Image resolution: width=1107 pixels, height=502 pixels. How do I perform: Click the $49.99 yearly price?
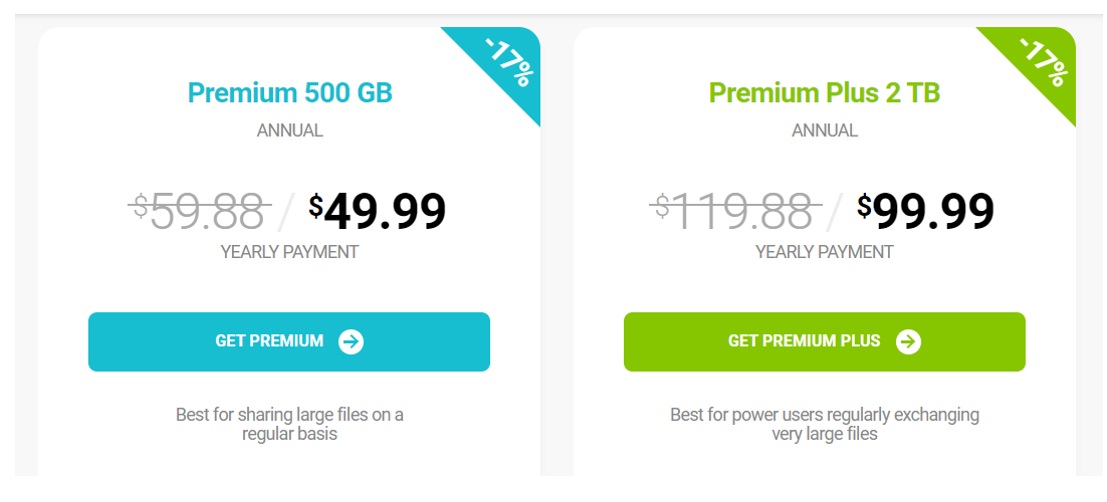(377, 210)
